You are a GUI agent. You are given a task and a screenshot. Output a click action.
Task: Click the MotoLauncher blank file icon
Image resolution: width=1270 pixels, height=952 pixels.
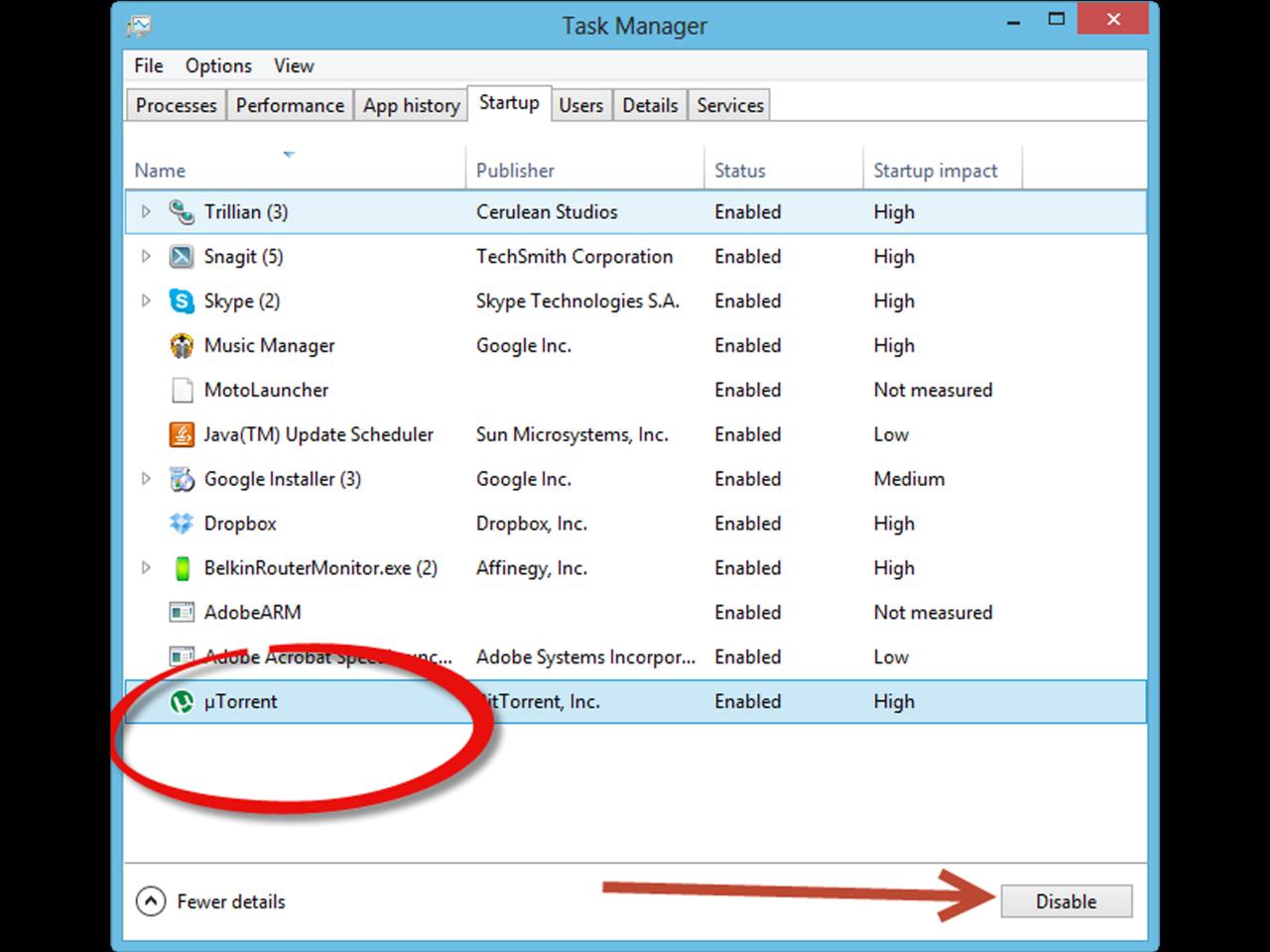tap(182, 390)
